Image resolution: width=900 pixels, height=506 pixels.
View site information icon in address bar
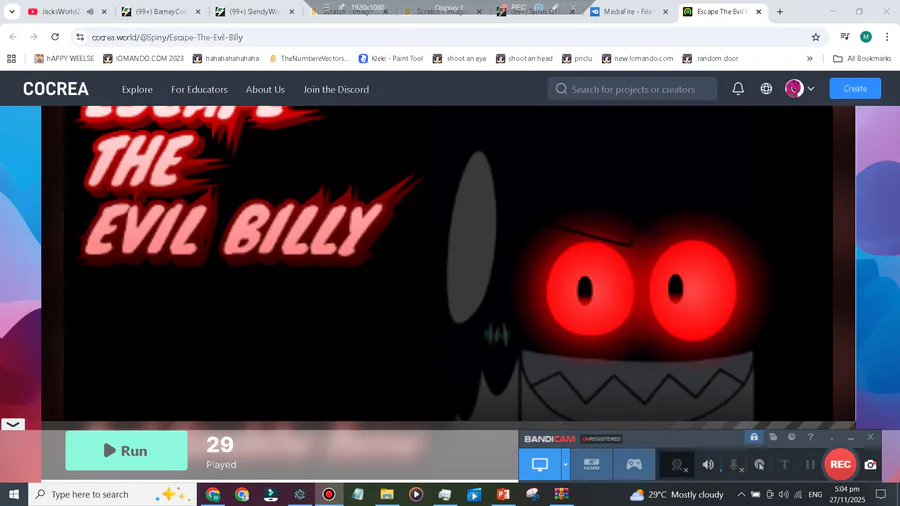point(80,37)
